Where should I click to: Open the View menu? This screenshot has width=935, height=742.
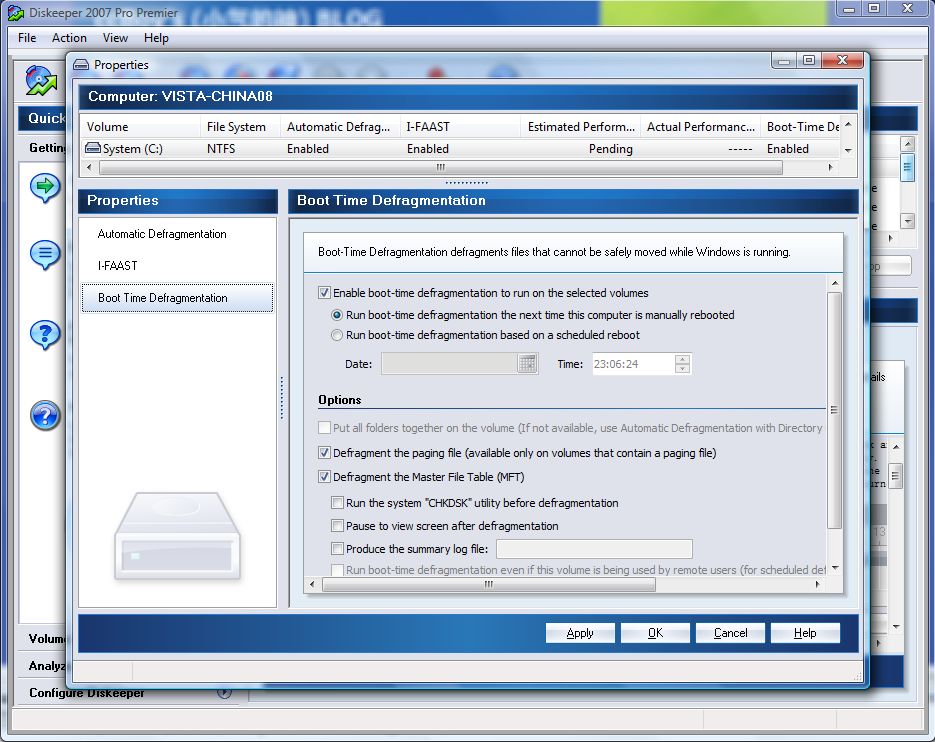click(x=115, y=38)
